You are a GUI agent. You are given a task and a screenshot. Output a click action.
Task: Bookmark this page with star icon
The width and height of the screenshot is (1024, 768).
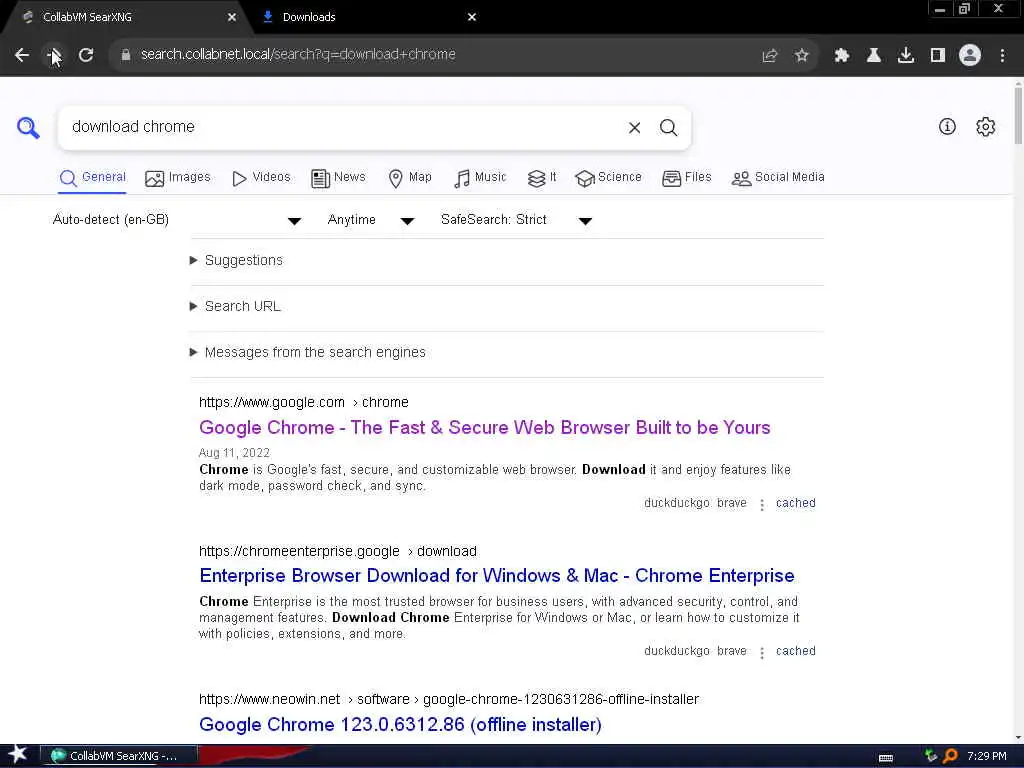tap(802, 56)
